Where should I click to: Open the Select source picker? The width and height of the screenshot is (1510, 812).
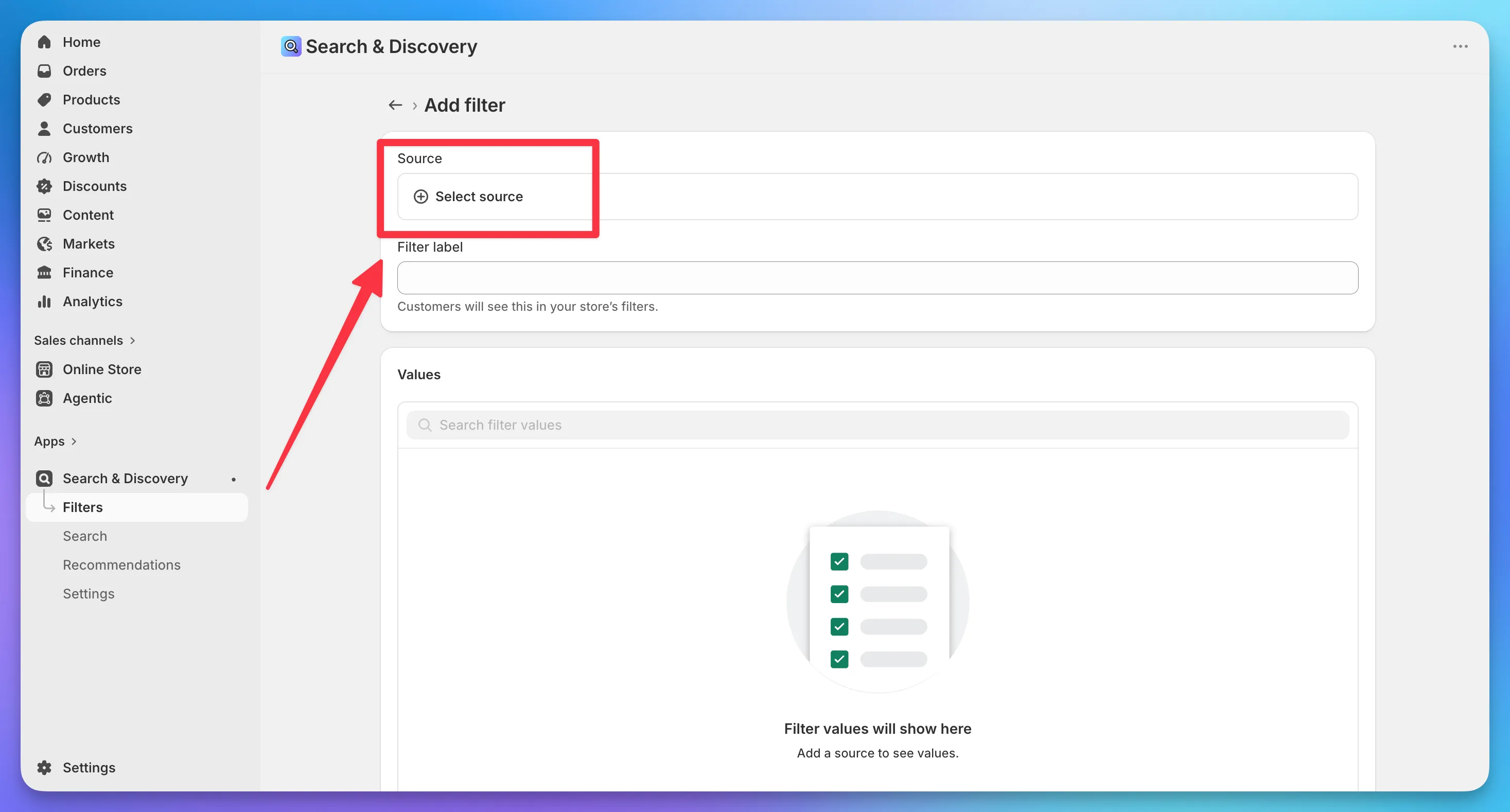coord(877,197)
